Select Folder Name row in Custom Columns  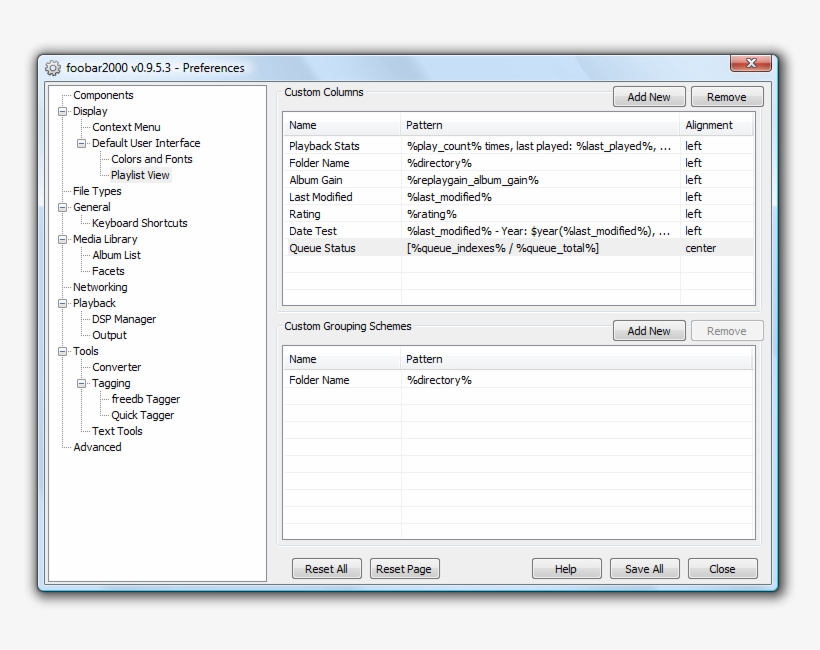(519, 163)
